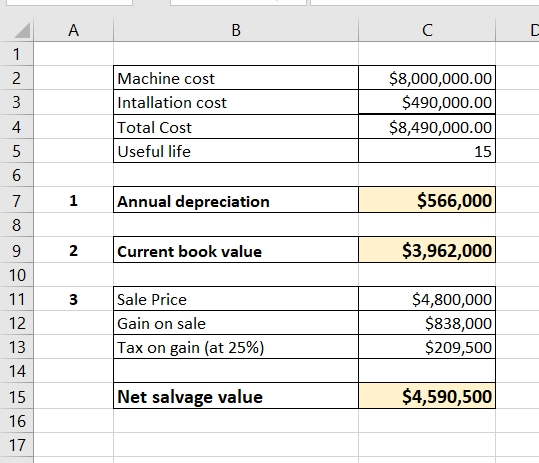Click question number 3 in column A
The height and width of the screenshot is (463, 539).
(x=74, y=299)
